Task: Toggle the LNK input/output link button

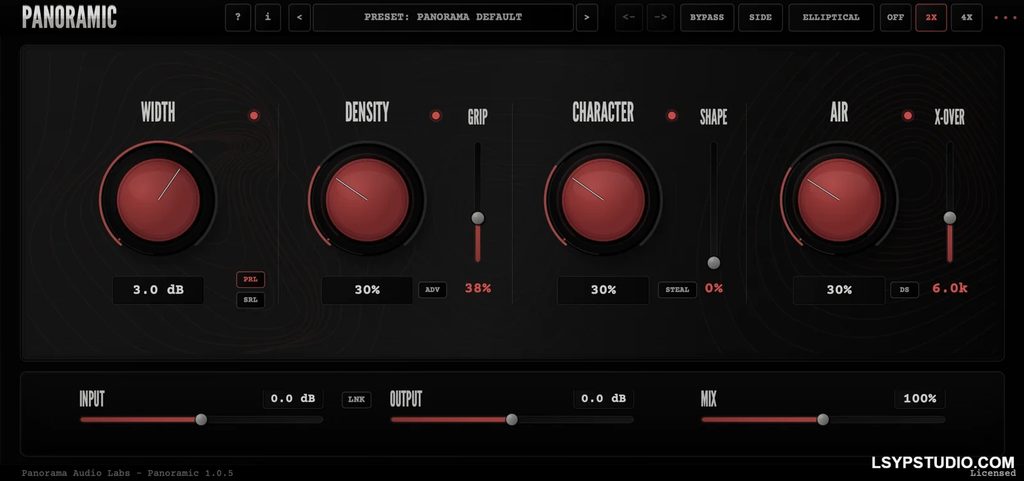Action: tap(357, 399)
